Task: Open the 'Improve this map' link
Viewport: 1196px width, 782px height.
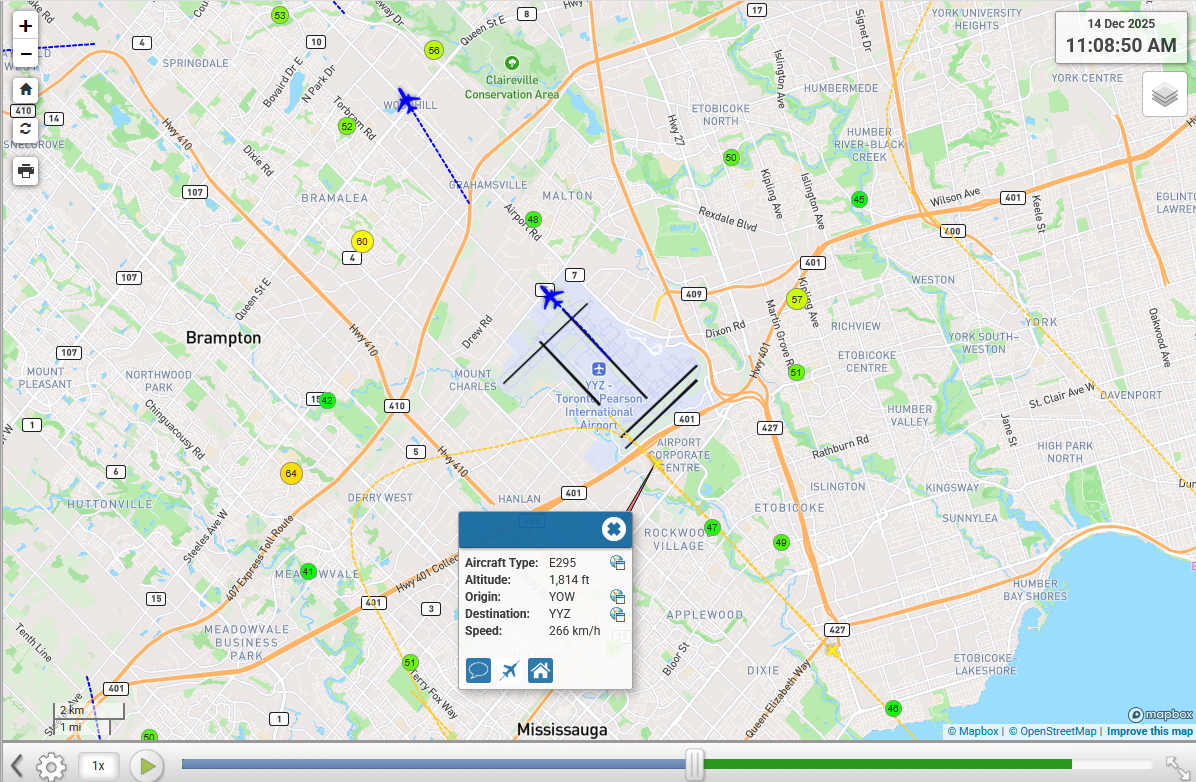Action: (1149, 731)
